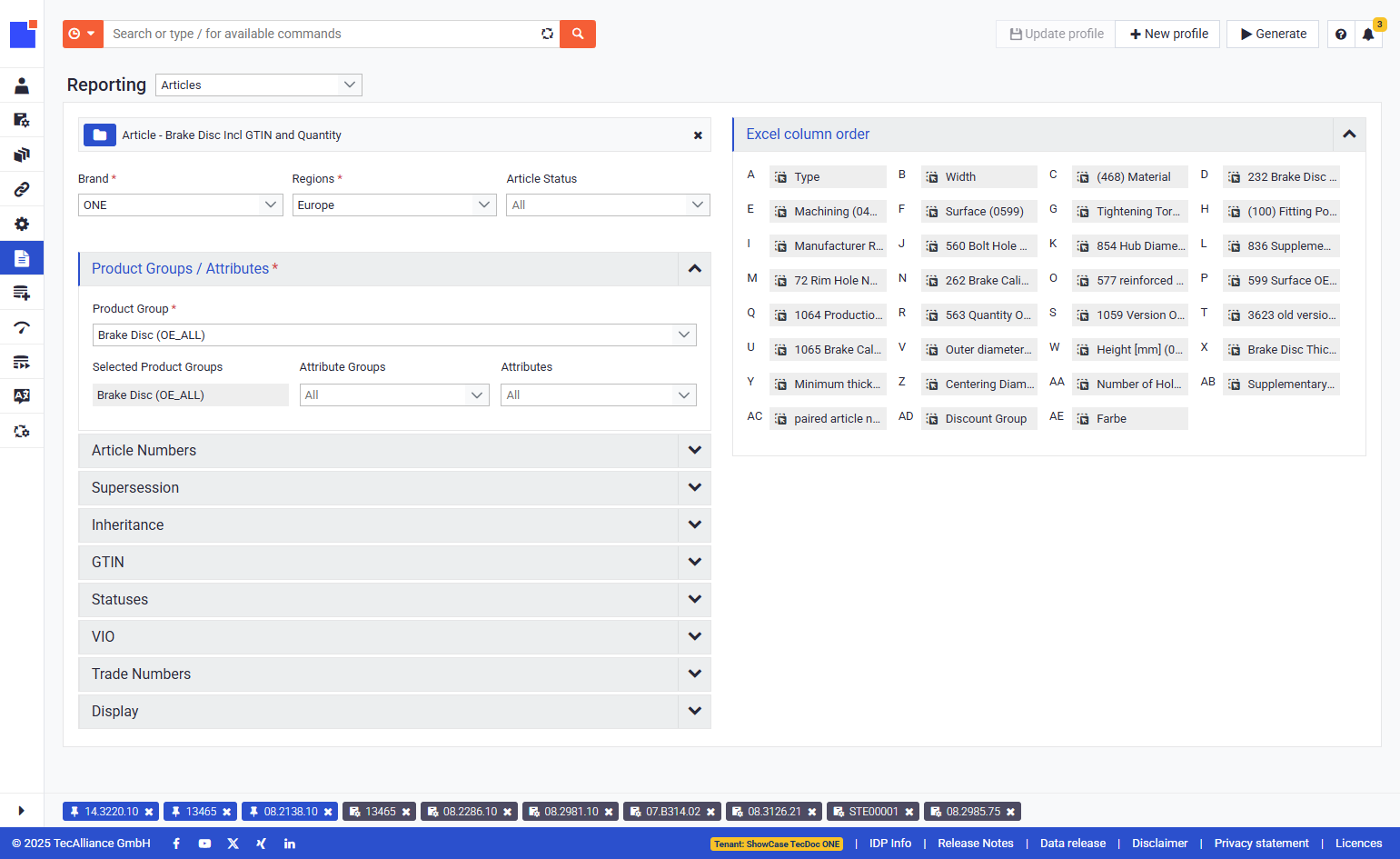The width and height of the screenshot is (1400, 859).
Task: Open the document settings sidebar icon
Action: pyautogui.click(x=22, y=120)
